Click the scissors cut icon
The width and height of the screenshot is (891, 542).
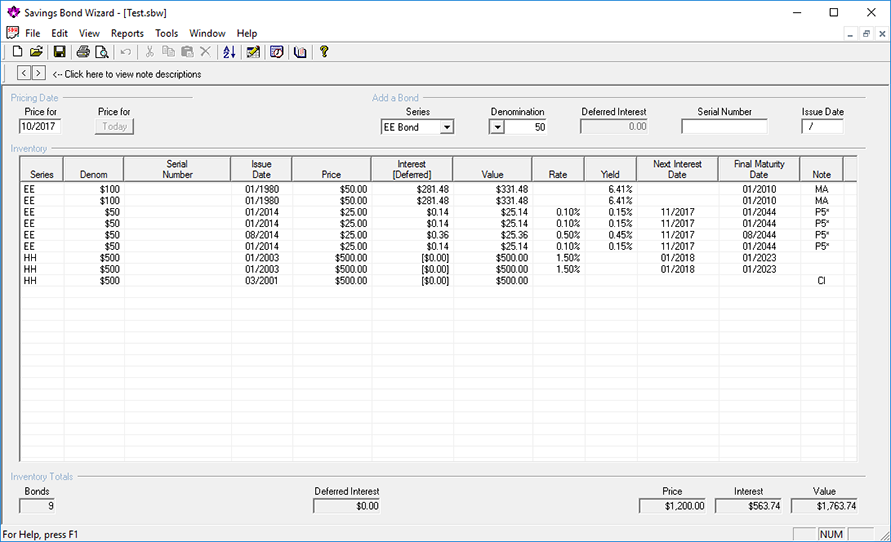click(149, 52)
